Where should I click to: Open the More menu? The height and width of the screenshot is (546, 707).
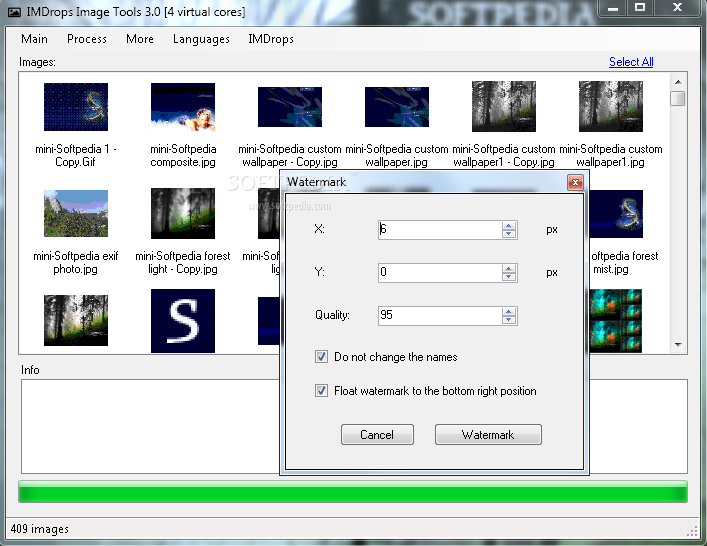pos(140,39)
